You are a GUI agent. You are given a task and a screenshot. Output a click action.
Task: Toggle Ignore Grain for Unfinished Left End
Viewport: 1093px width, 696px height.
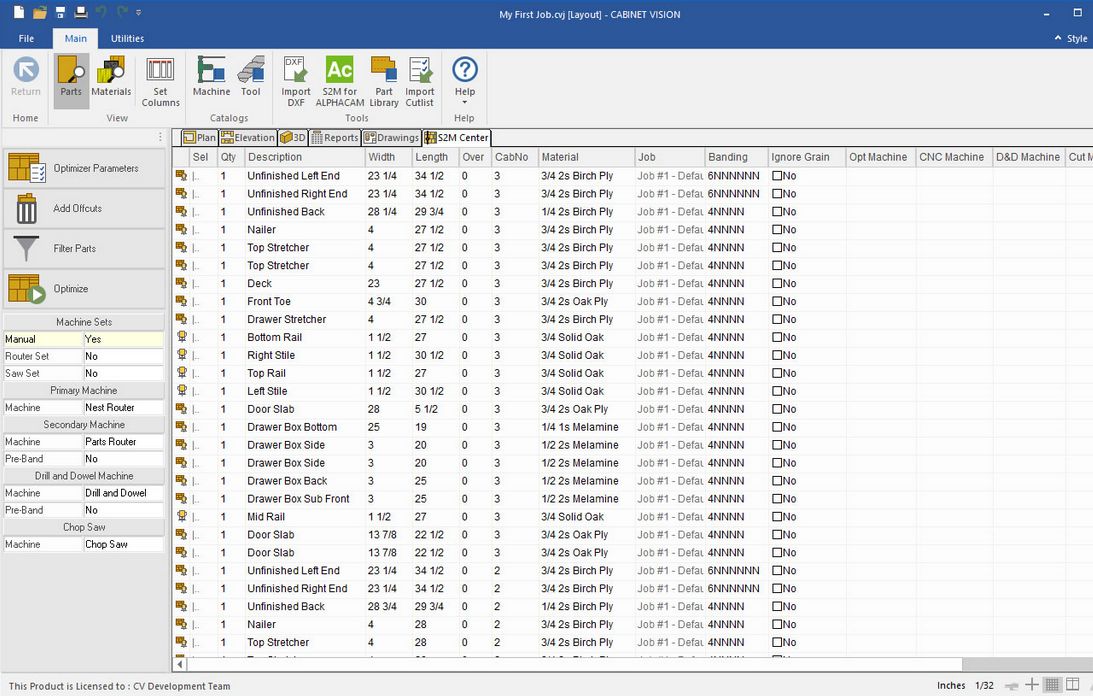[777, 176]
